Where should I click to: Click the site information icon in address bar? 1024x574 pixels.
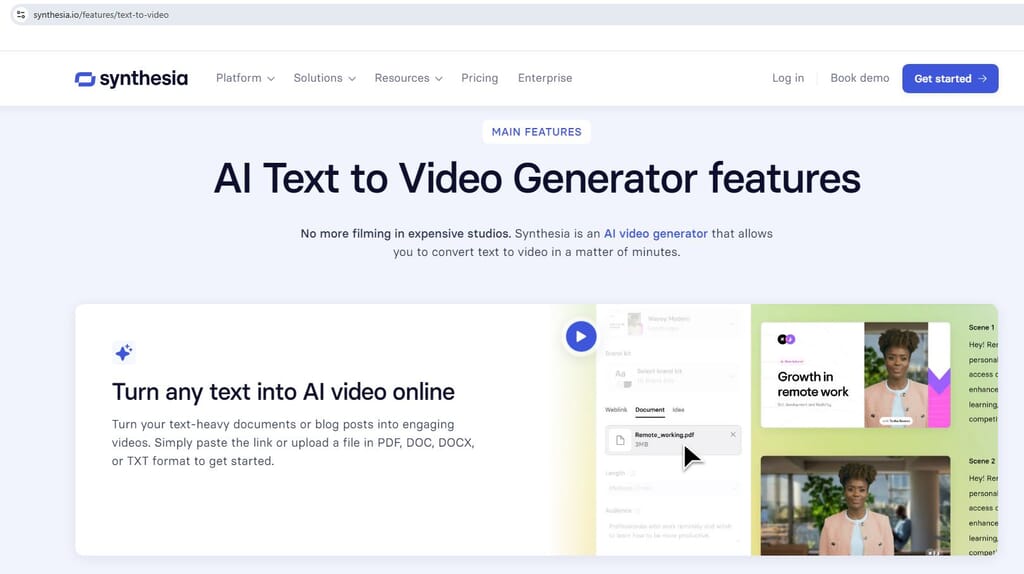coord(20,15)
